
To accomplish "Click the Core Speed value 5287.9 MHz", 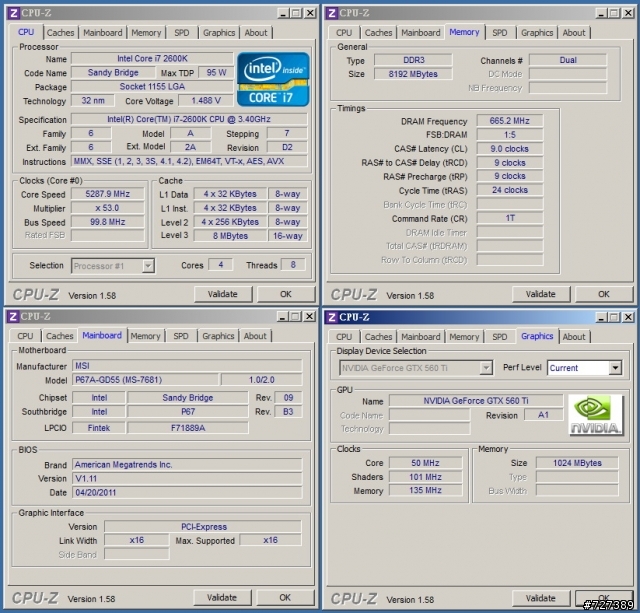I will tap(108, 194).
